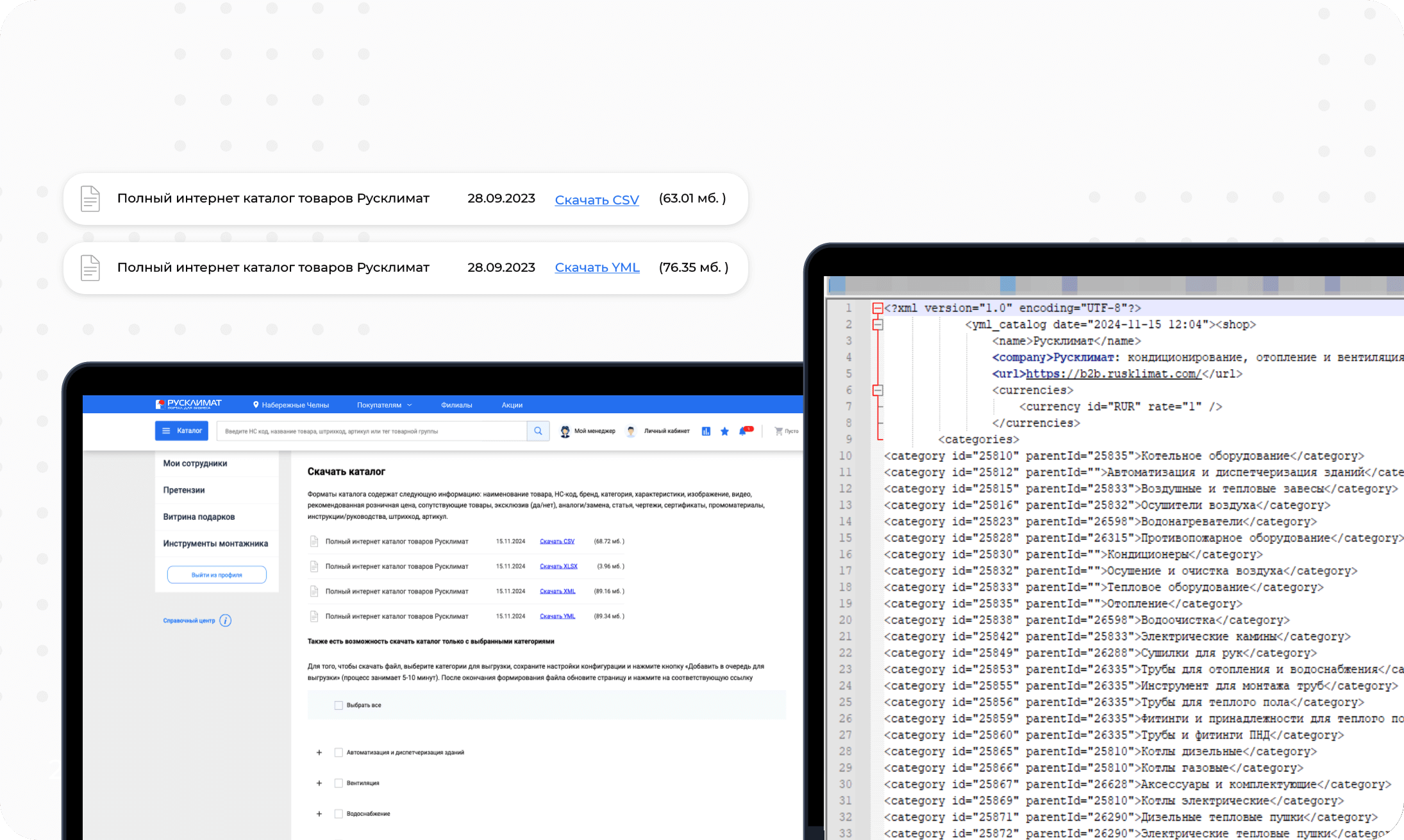
Task: Click Скачать CSV link dated 15.11.2024
Action: click(x=557, y=541)
